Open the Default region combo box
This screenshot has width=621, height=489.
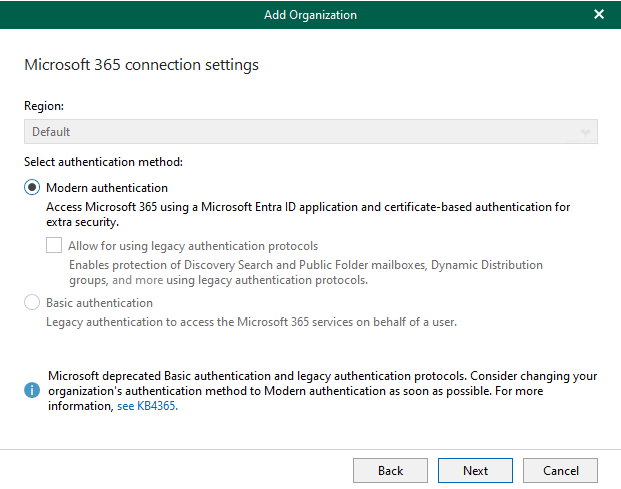(x=310, y=131)
